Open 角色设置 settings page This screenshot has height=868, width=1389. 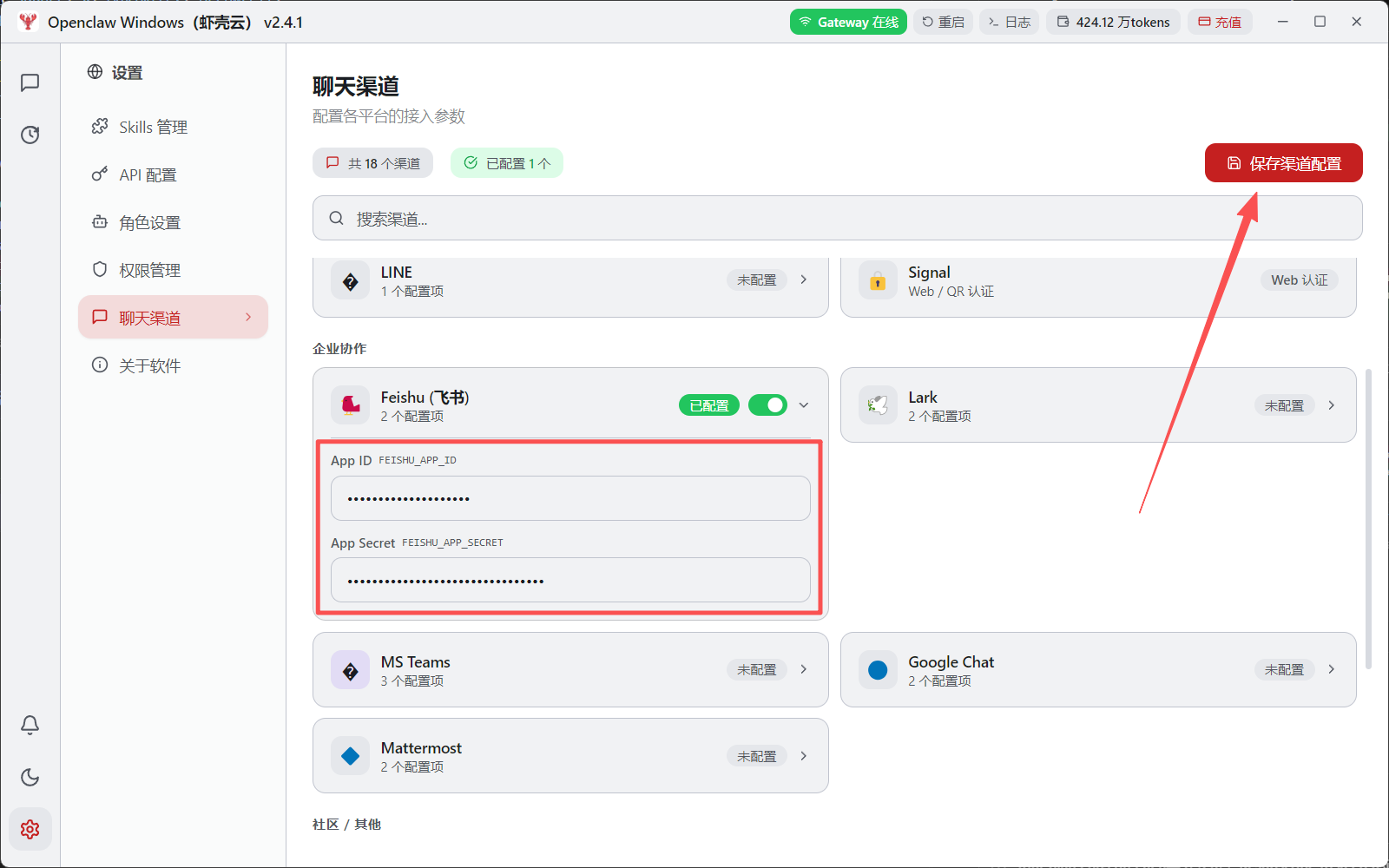coord(173,222)
